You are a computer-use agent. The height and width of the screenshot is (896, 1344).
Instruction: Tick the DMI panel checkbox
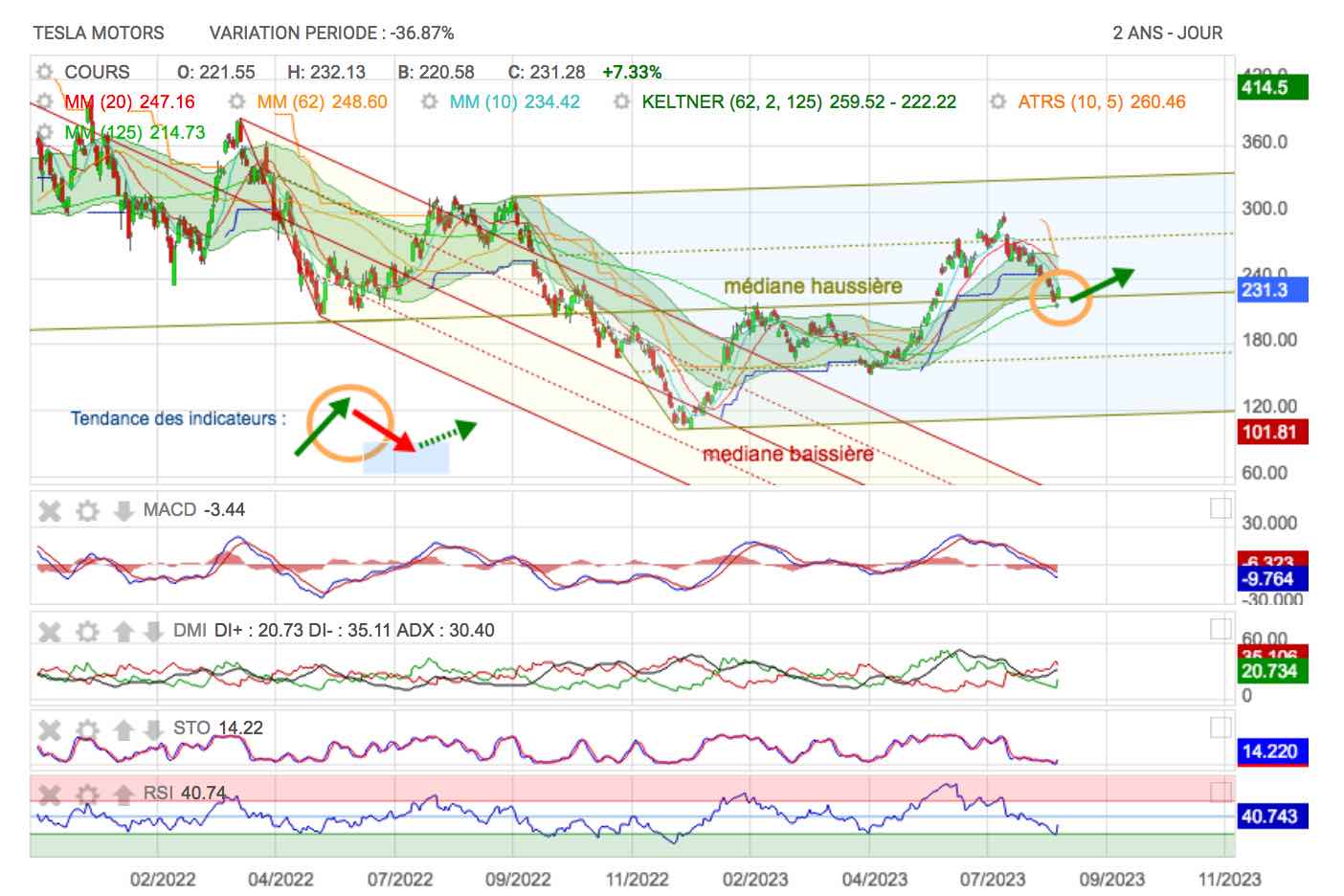1221,629
